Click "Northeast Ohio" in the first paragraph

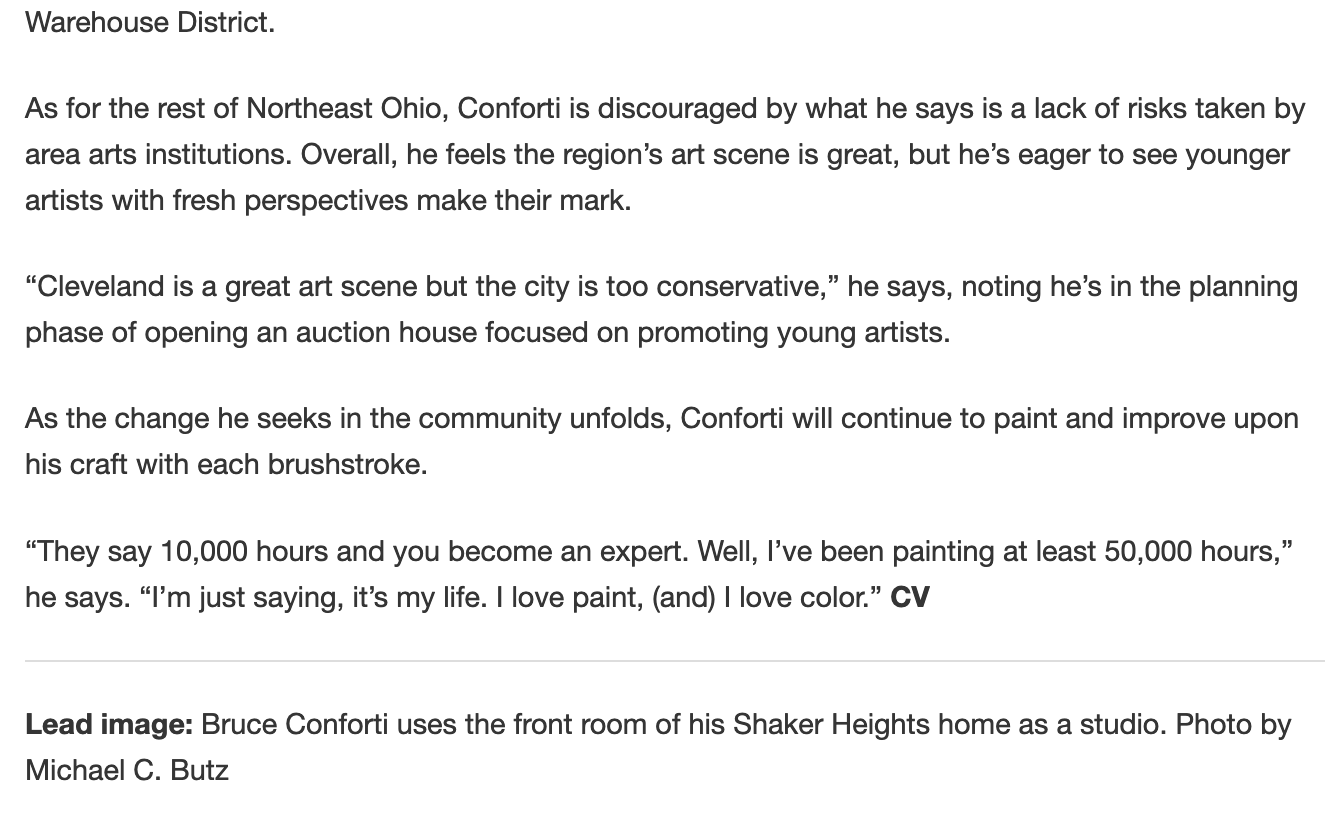point(343,108)
